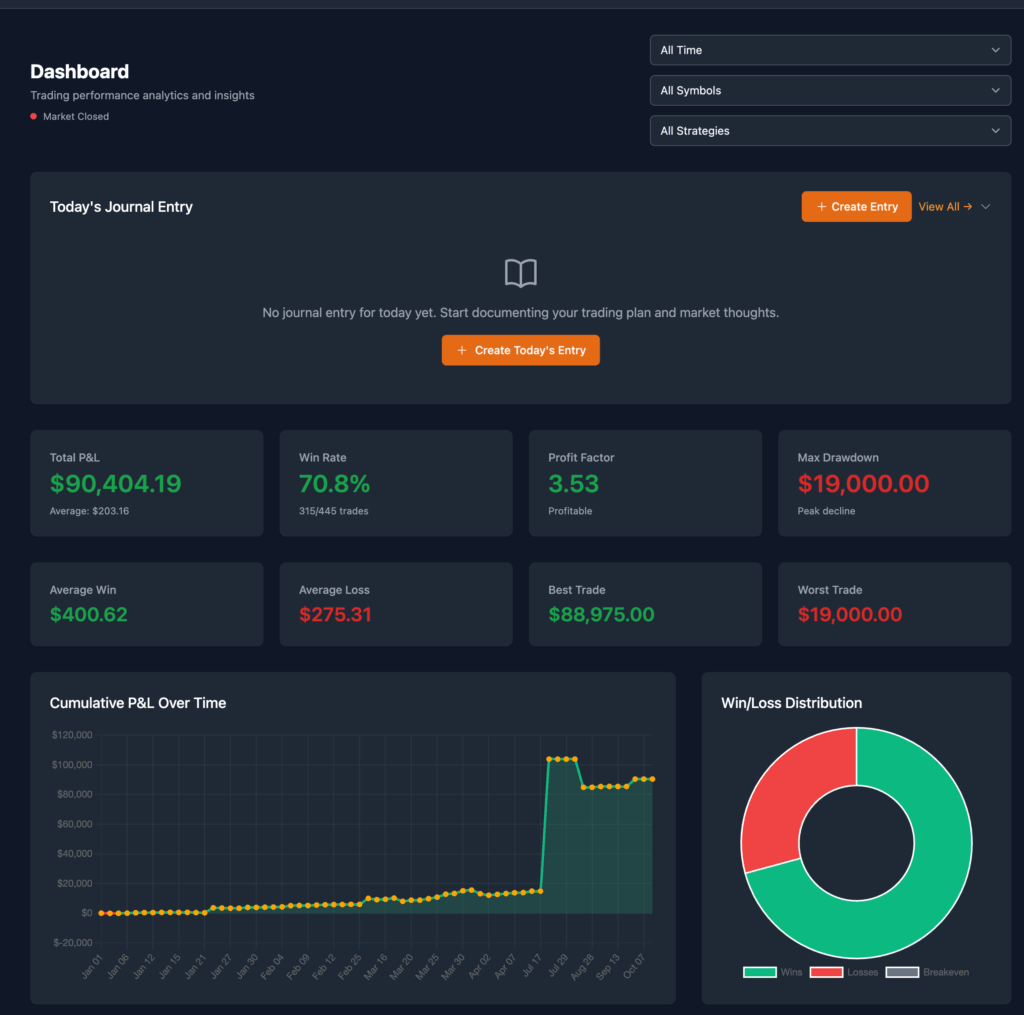The image size is (1024, 1015).
Task: Click the Create Today's Entry button
Action: click(520, 350)
